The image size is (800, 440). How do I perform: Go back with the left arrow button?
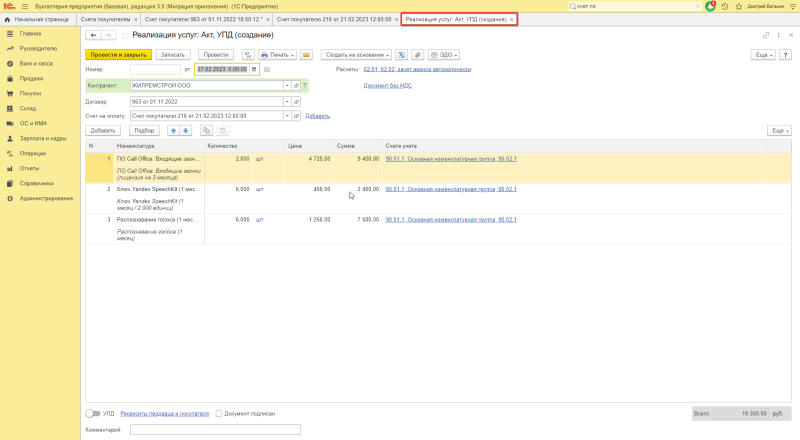point(93,35)
